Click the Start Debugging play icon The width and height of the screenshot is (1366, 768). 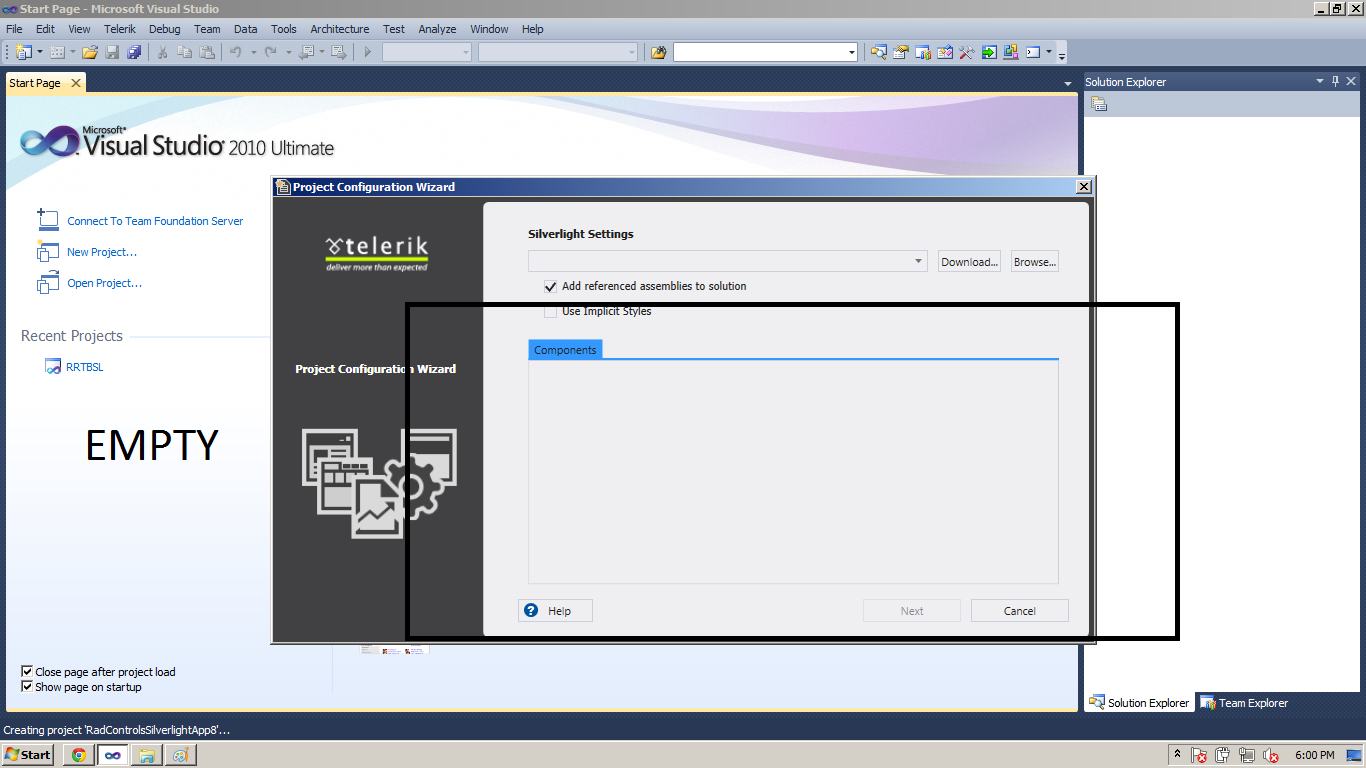click(x=368, y=52)
